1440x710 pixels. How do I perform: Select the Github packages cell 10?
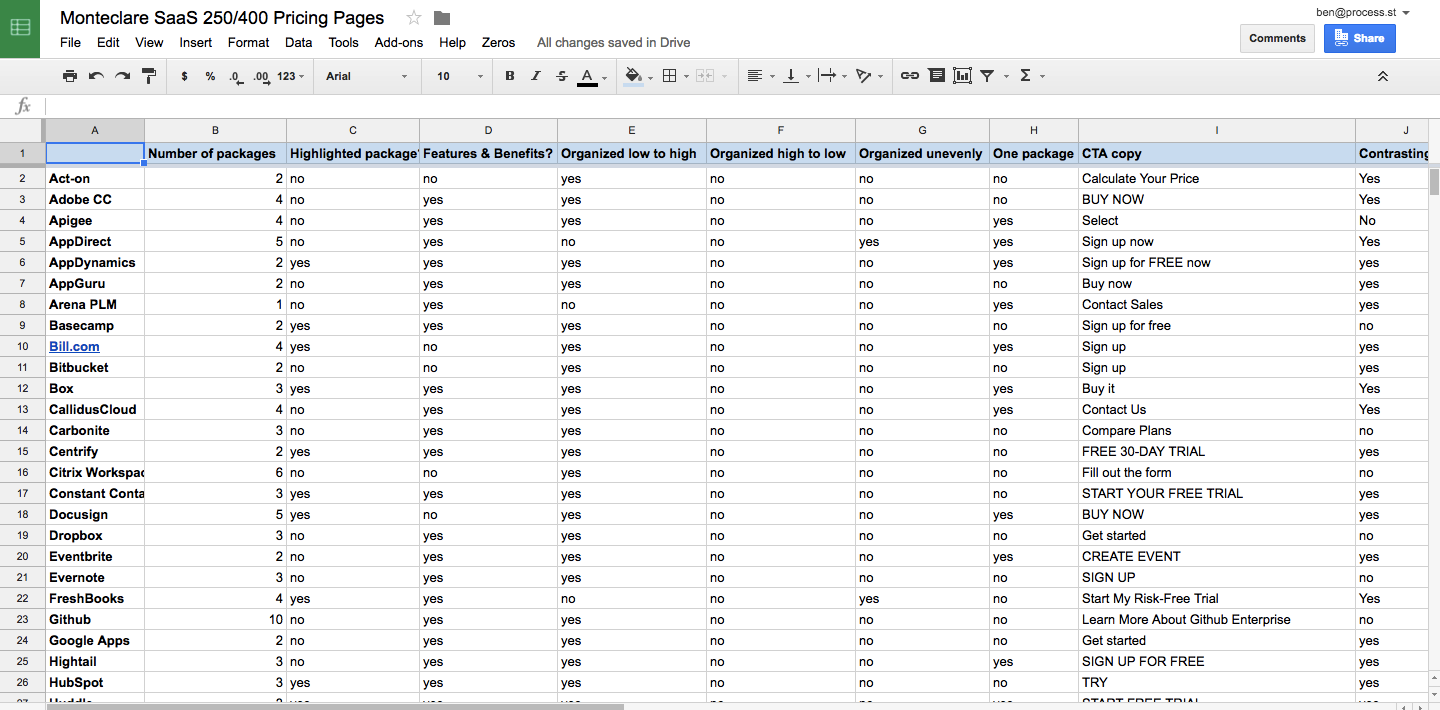(215, 620)
